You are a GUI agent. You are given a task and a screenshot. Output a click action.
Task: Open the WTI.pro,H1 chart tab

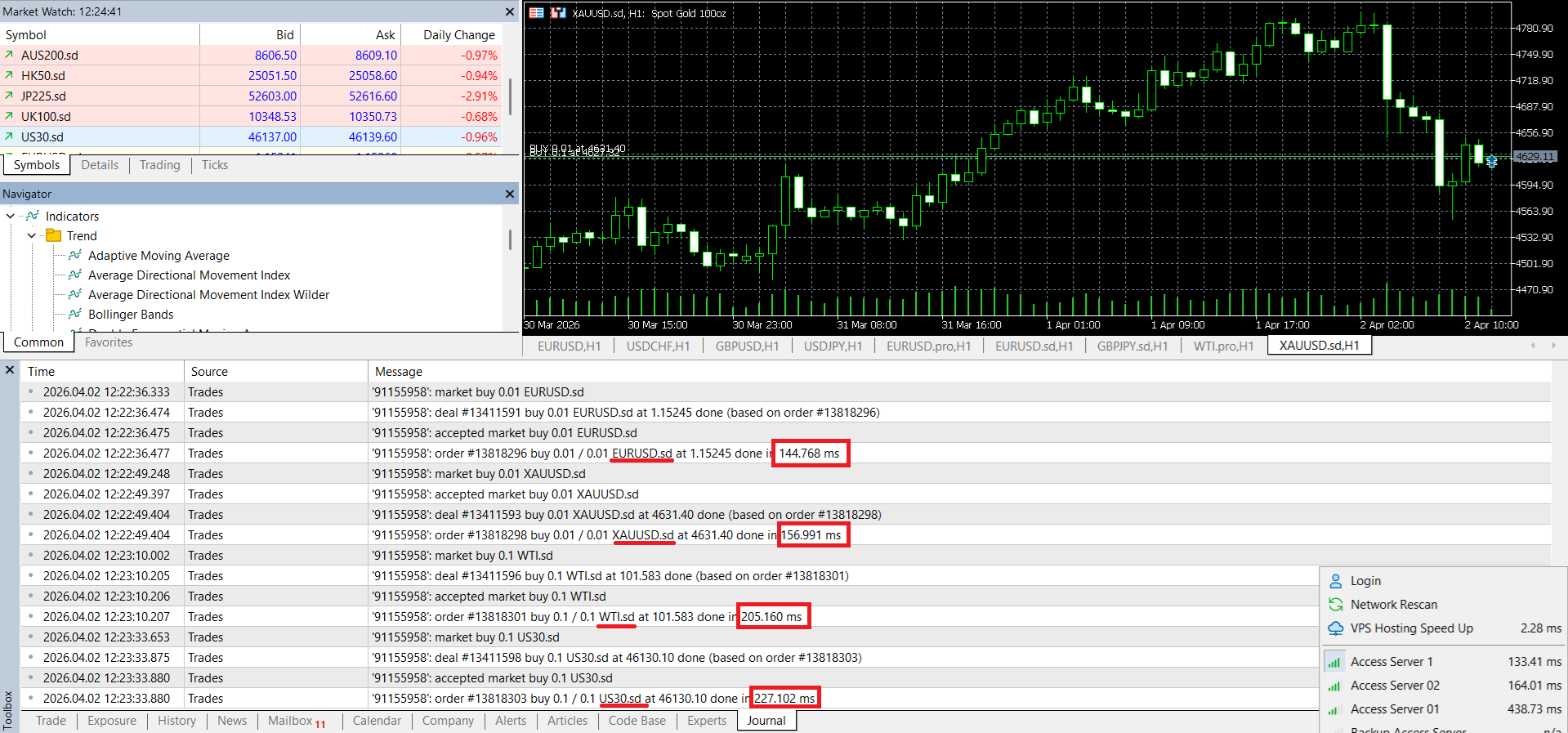[1223, 346]
